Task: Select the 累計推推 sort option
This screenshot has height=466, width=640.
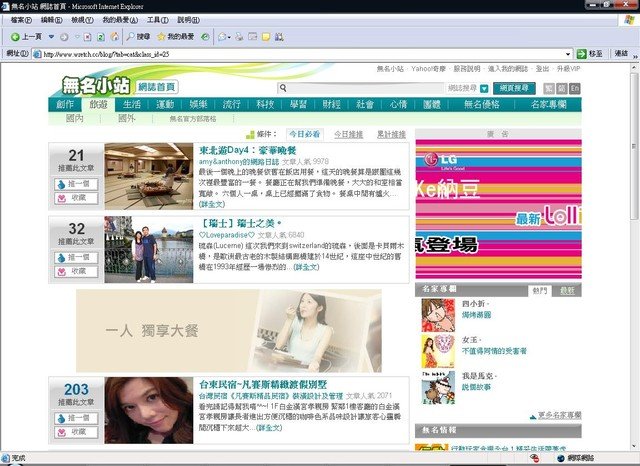Action: (x=391, y=134)
